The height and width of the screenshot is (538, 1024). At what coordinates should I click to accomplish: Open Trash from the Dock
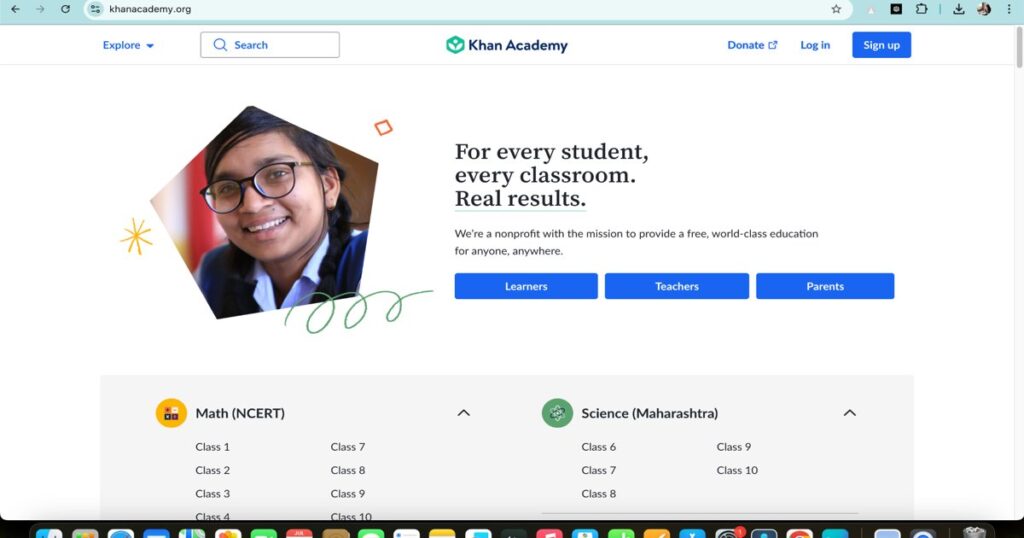click(974, 532)
